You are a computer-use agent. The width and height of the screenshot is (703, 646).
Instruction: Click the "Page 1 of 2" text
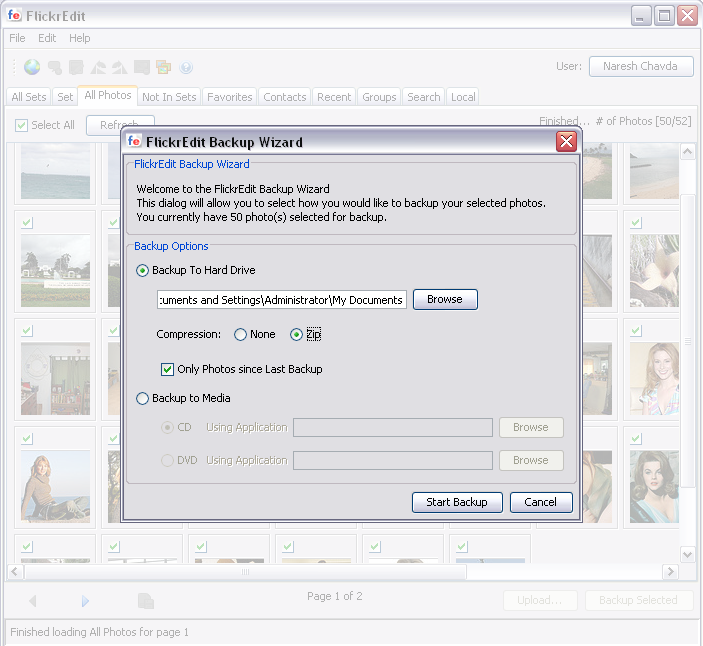pos(334,596)
